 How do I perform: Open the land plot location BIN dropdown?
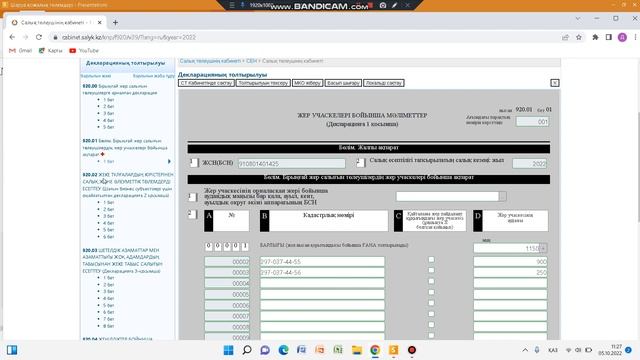[x=502, y=196]
